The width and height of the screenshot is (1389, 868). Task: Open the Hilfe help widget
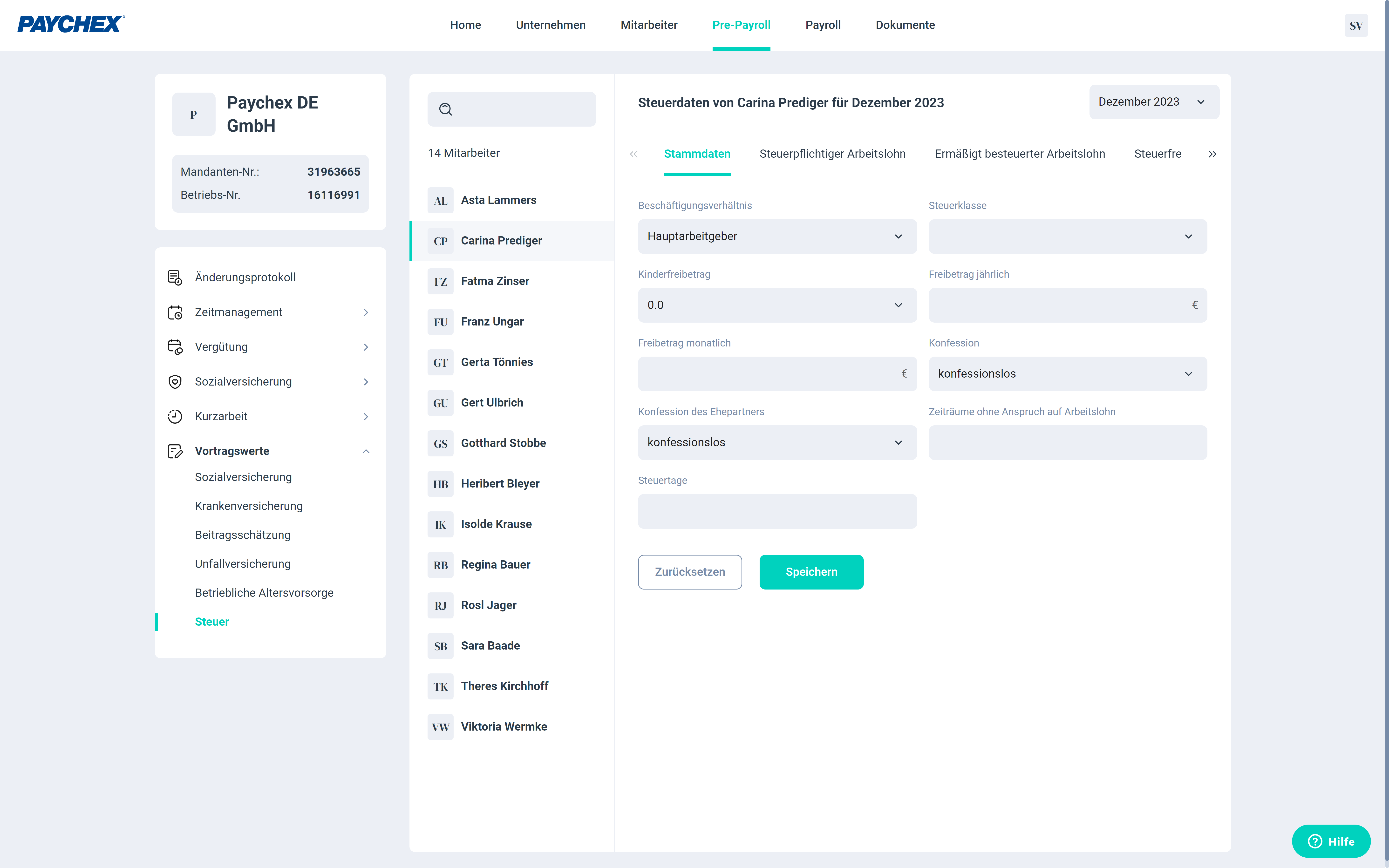click(x=1331, y=841)
